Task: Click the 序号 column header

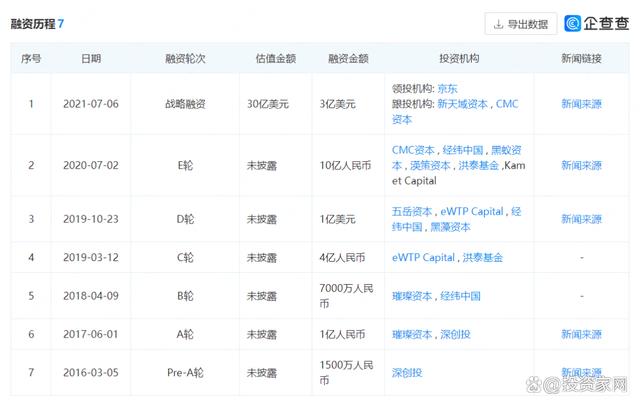Action: [31, 59]
